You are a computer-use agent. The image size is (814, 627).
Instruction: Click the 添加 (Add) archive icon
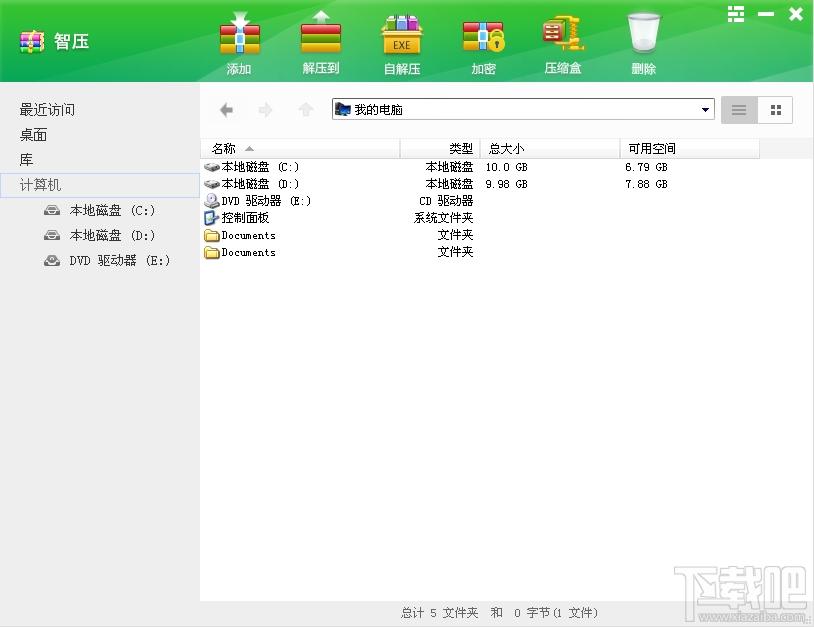(x=239, y=36)
